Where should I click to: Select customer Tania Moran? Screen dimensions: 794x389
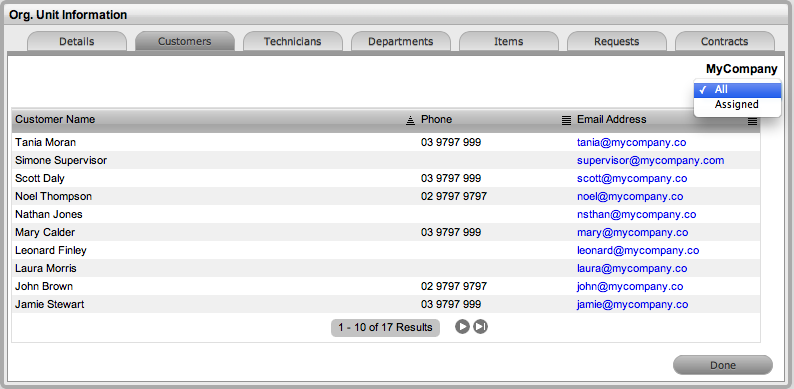click(46, 143)
